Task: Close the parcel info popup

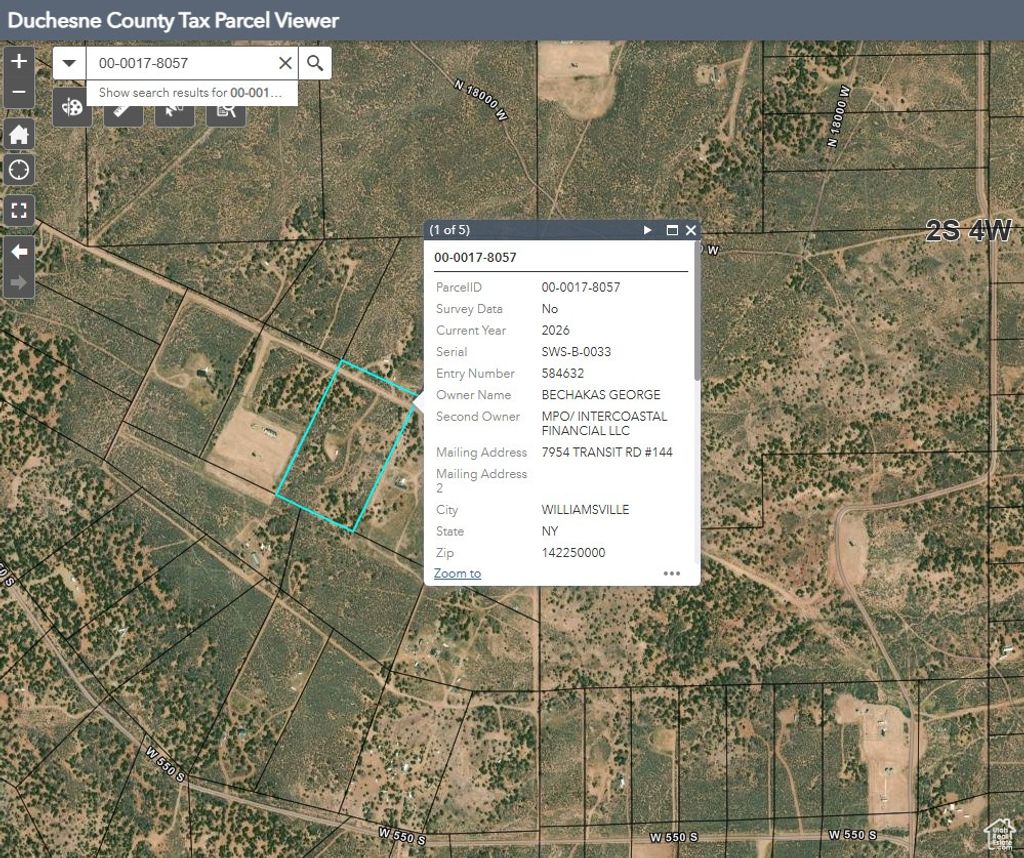Action: click(690, 230)
